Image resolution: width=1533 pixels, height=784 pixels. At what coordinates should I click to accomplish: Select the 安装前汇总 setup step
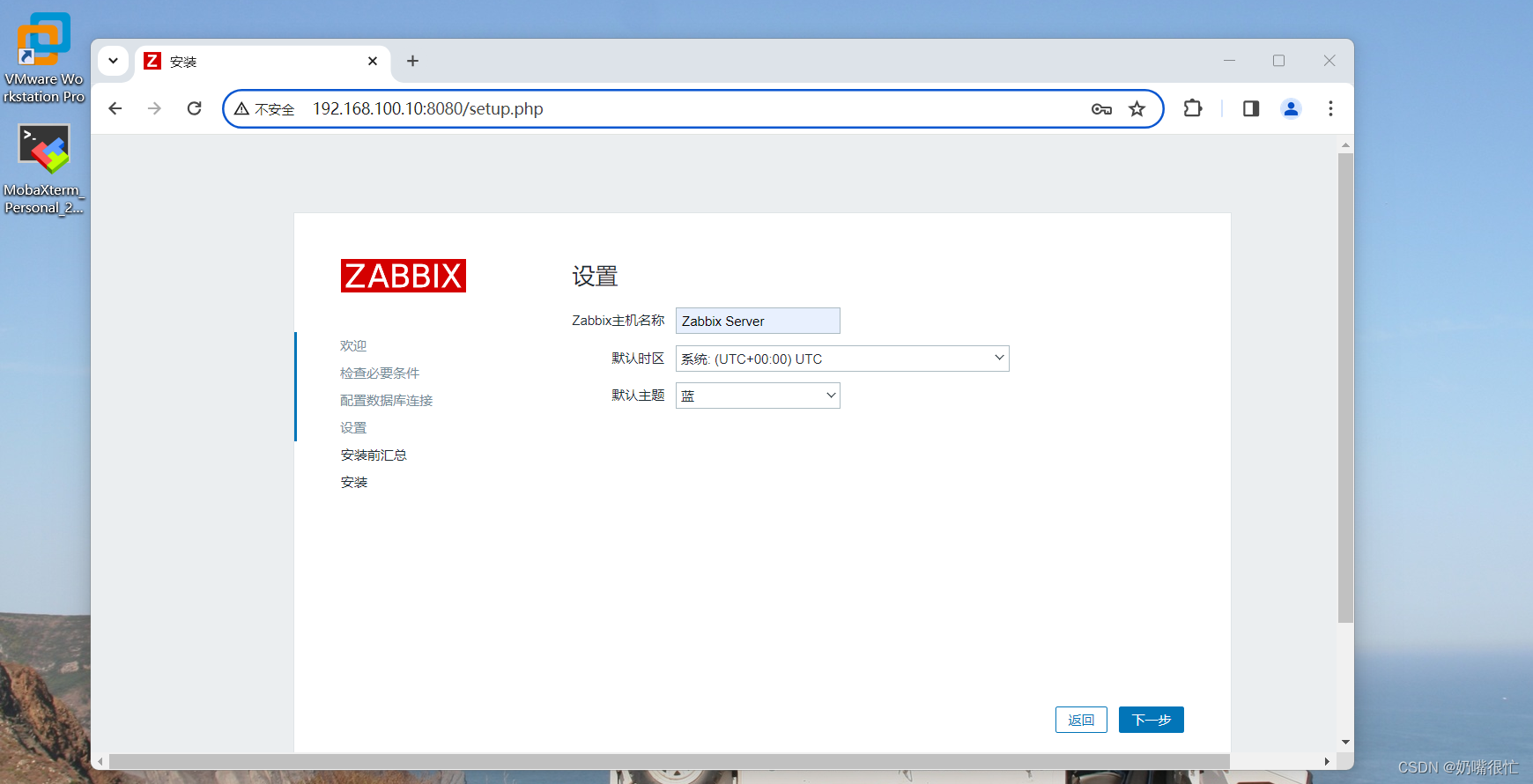click(x=374, y=455)
